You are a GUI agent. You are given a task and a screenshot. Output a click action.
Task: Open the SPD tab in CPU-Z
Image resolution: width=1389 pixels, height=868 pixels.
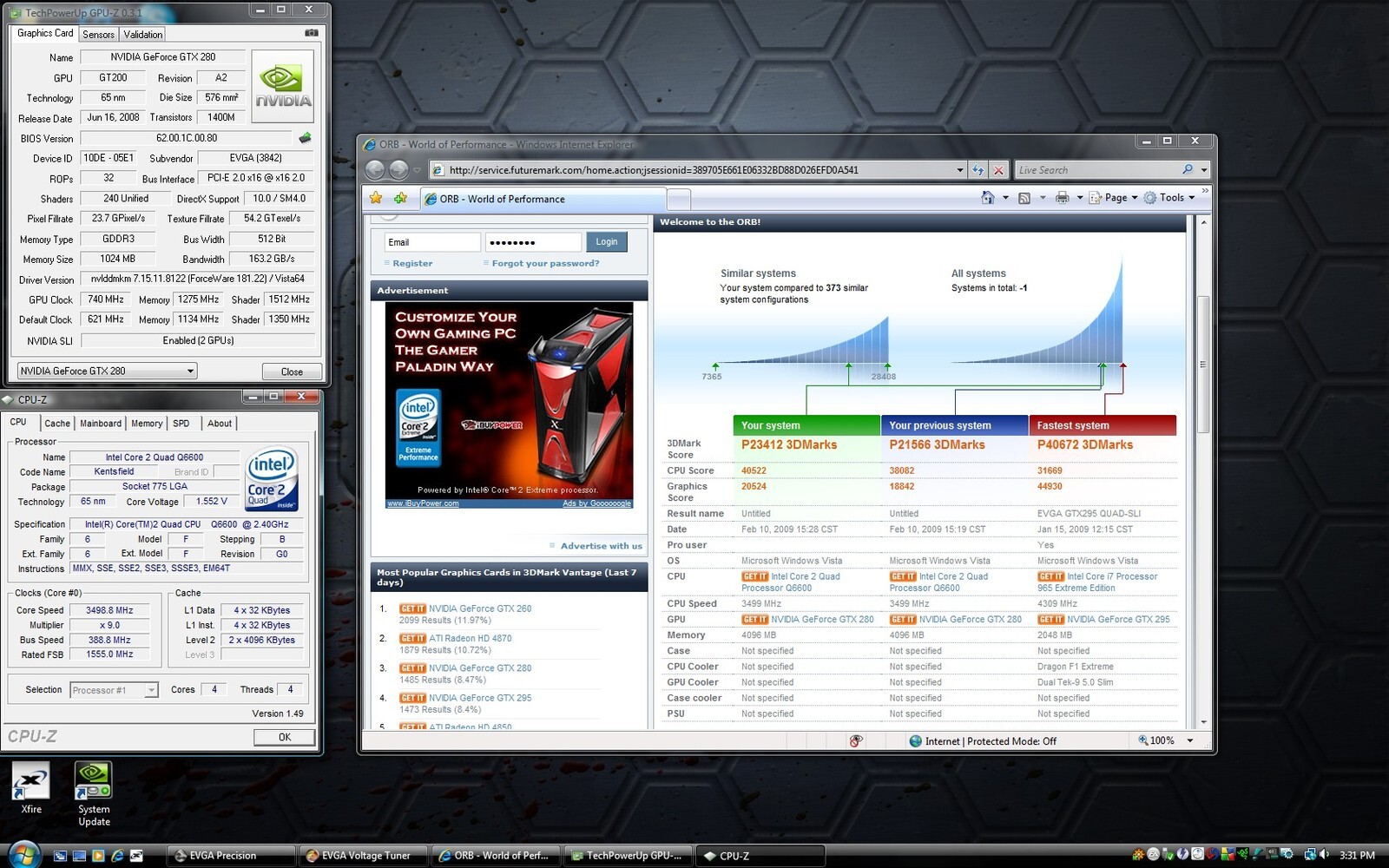(x=181, y=424)
